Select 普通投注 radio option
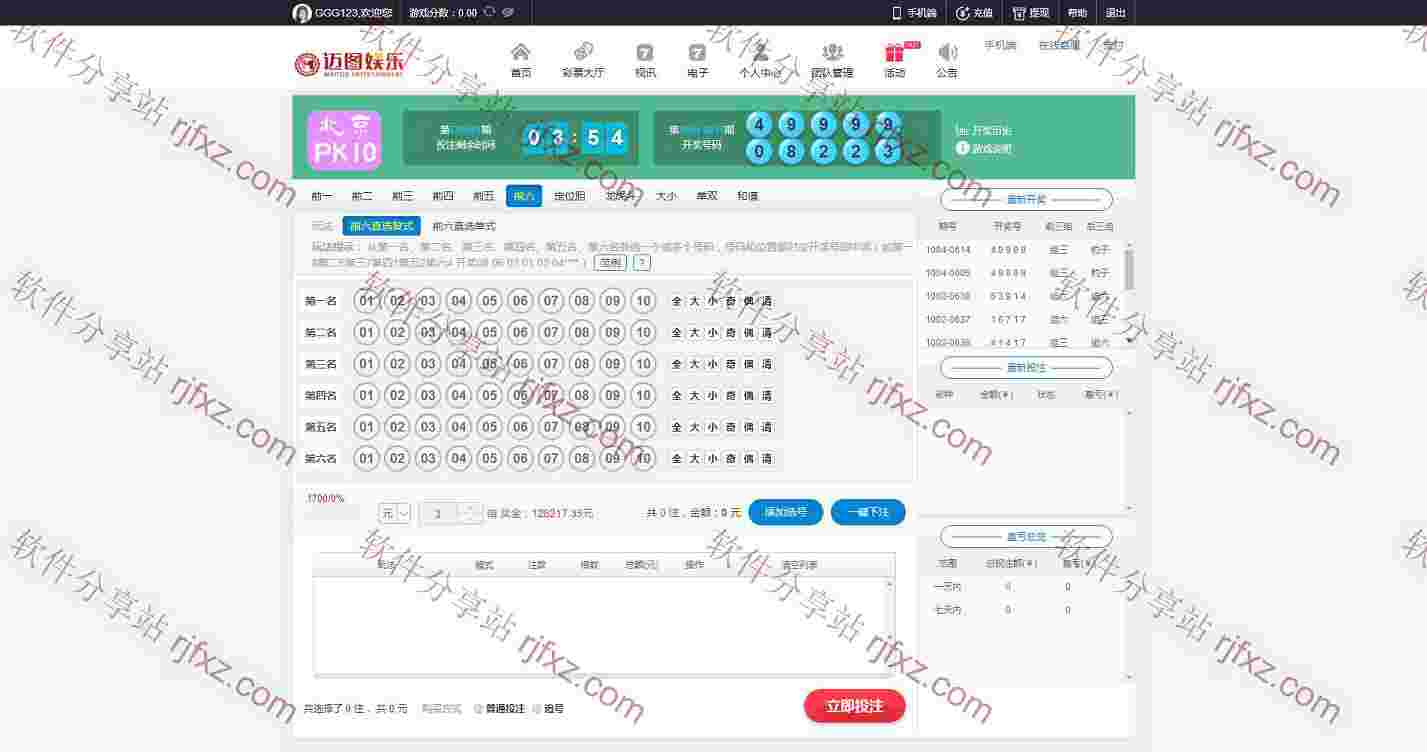 478,709
